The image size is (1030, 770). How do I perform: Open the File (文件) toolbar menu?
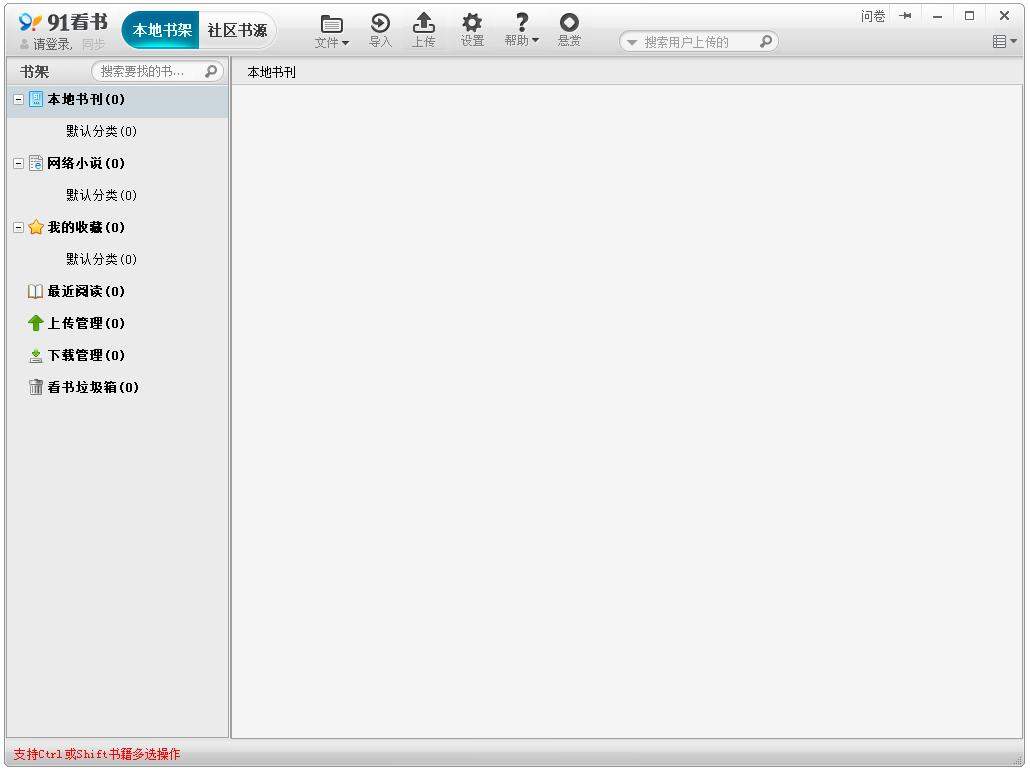click(x=331, y=30)
